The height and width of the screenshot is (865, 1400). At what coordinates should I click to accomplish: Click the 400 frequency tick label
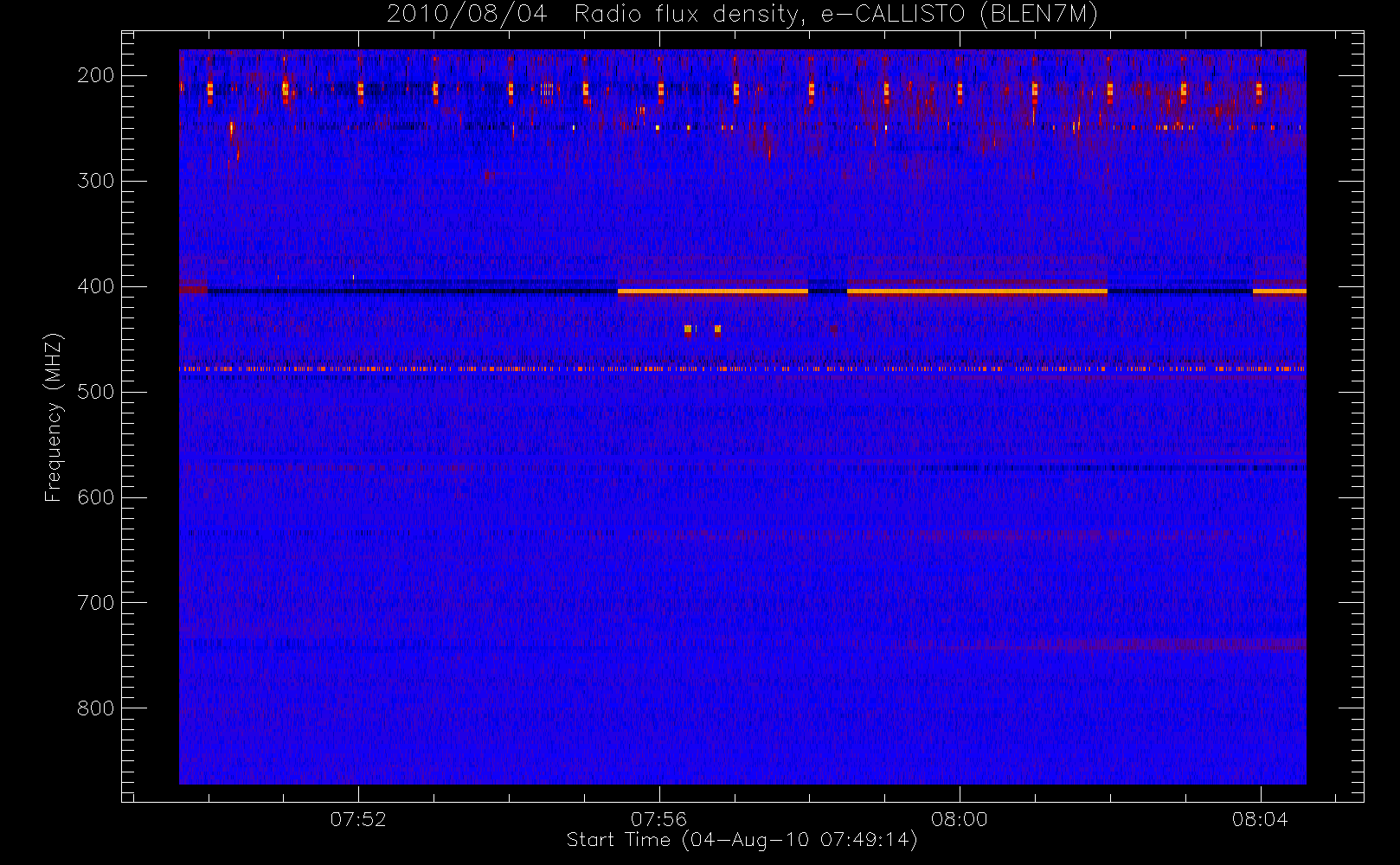click(x=95, y=286)
